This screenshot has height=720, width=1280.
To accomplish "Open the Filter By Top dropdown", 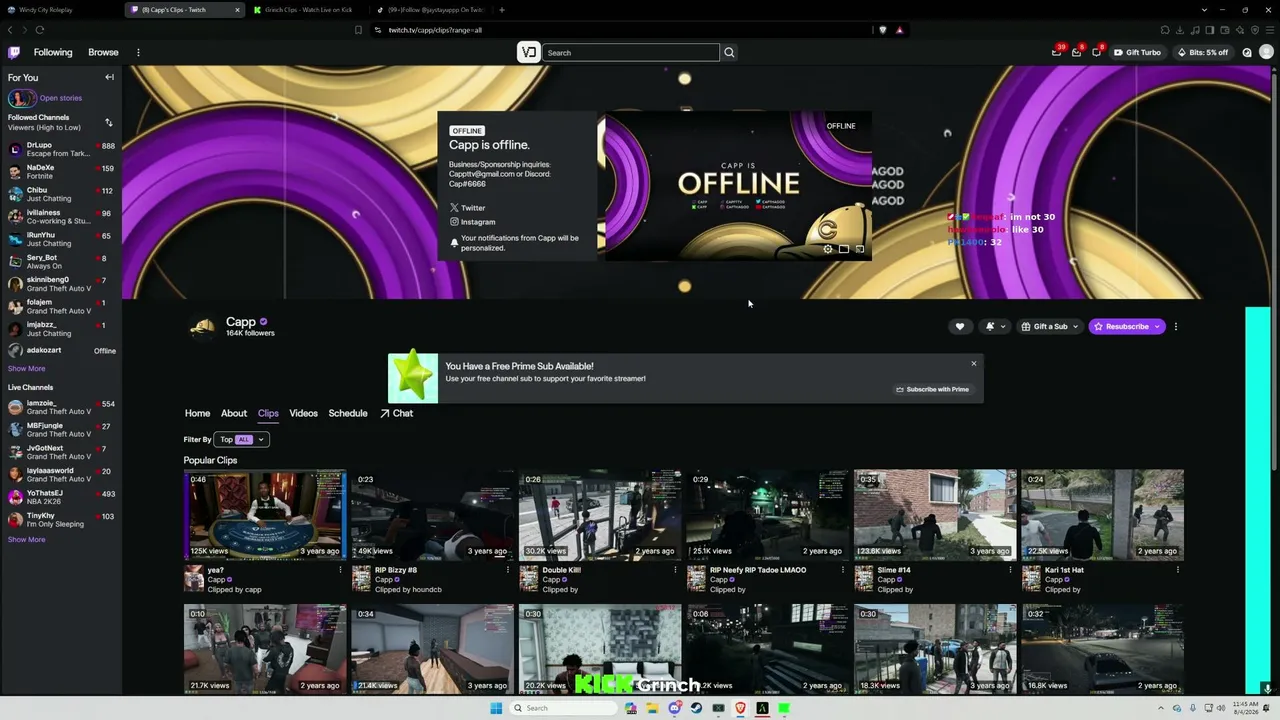I will 243,439.
